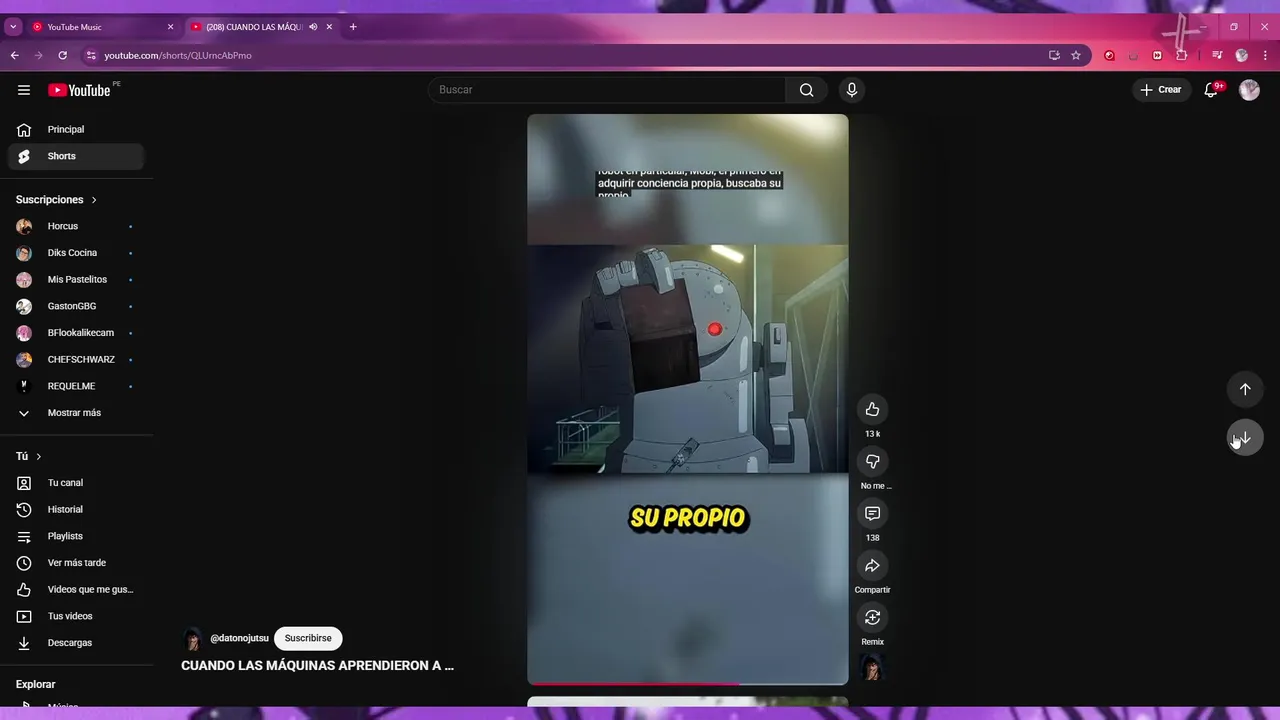The width and height of the screenshot is (1280, 720).
Task: Dislike the short with thumbs down
Action: [872, 461]
